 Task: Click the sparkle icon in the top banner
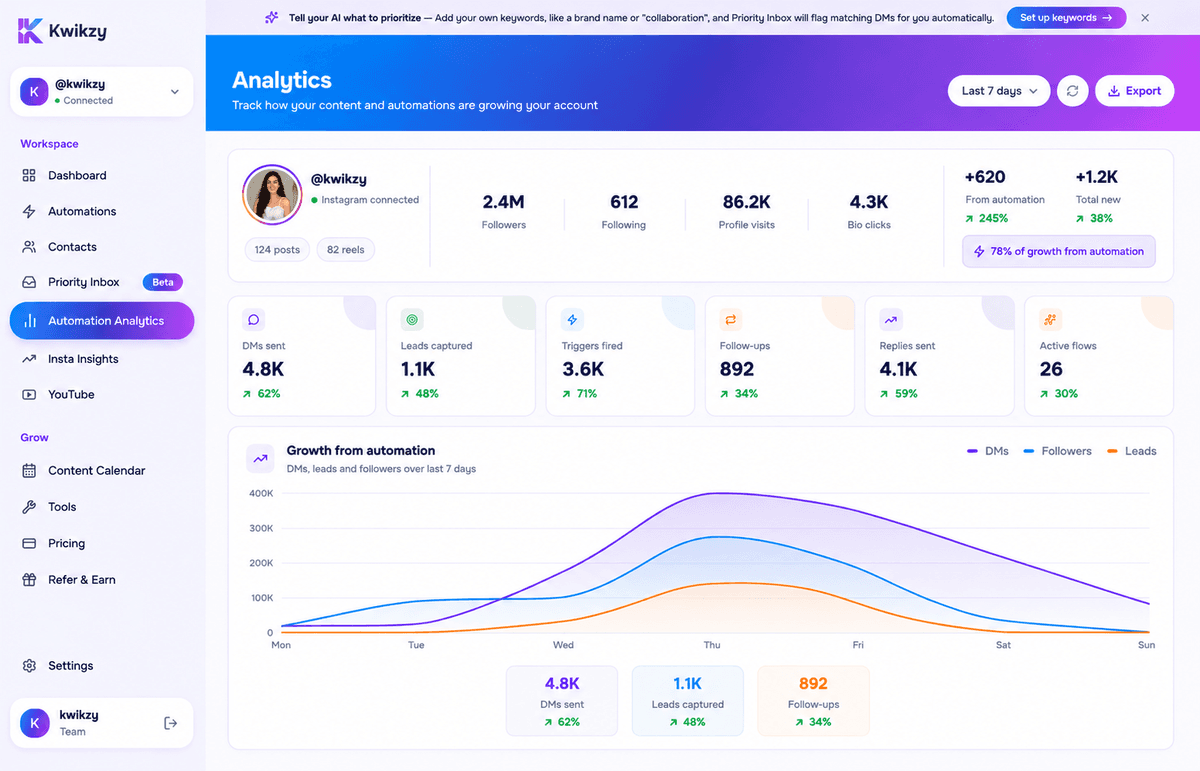coord(272,18)
